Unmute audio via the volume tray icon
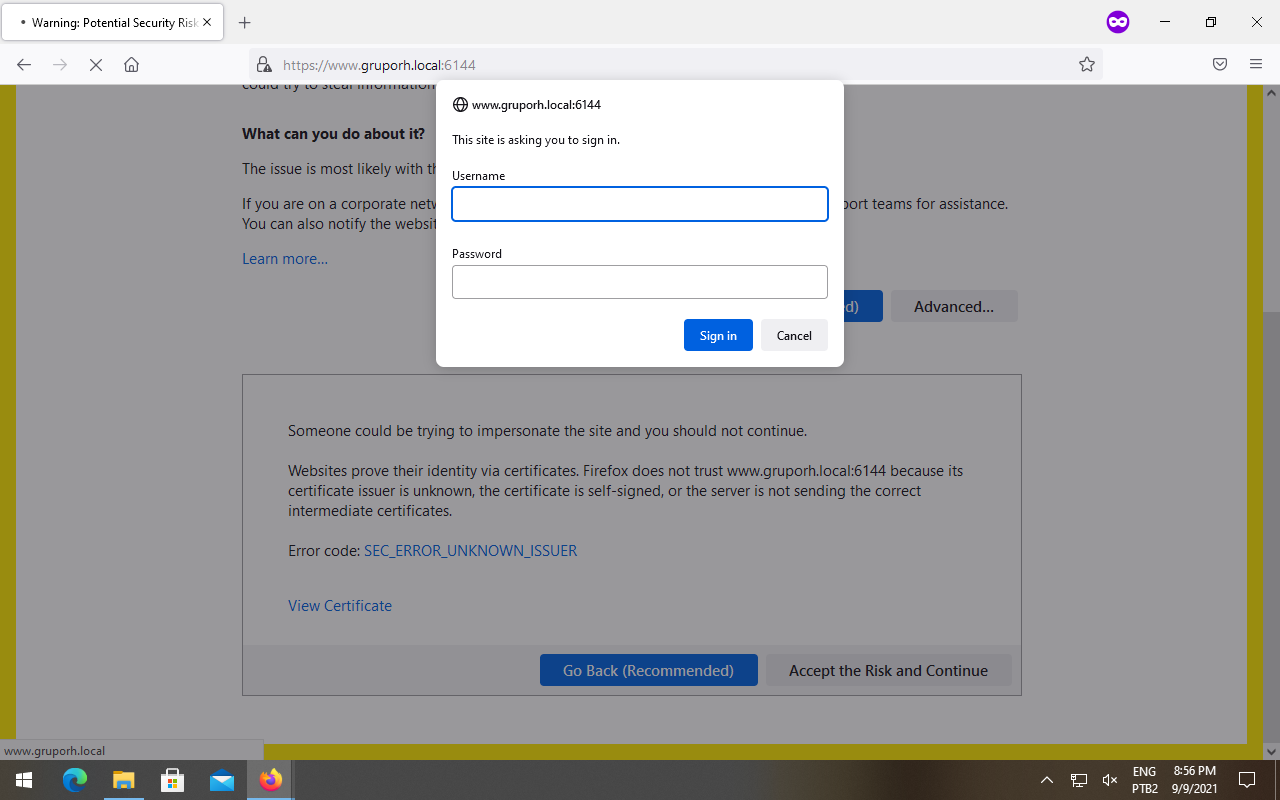 click(x=1109, y=780)
